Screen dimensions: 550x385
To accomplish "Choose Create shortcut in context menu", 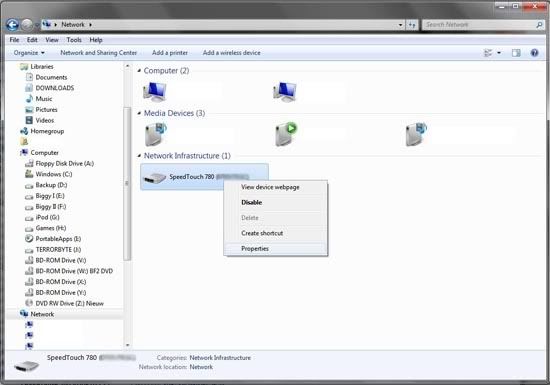I will point(276,233).
